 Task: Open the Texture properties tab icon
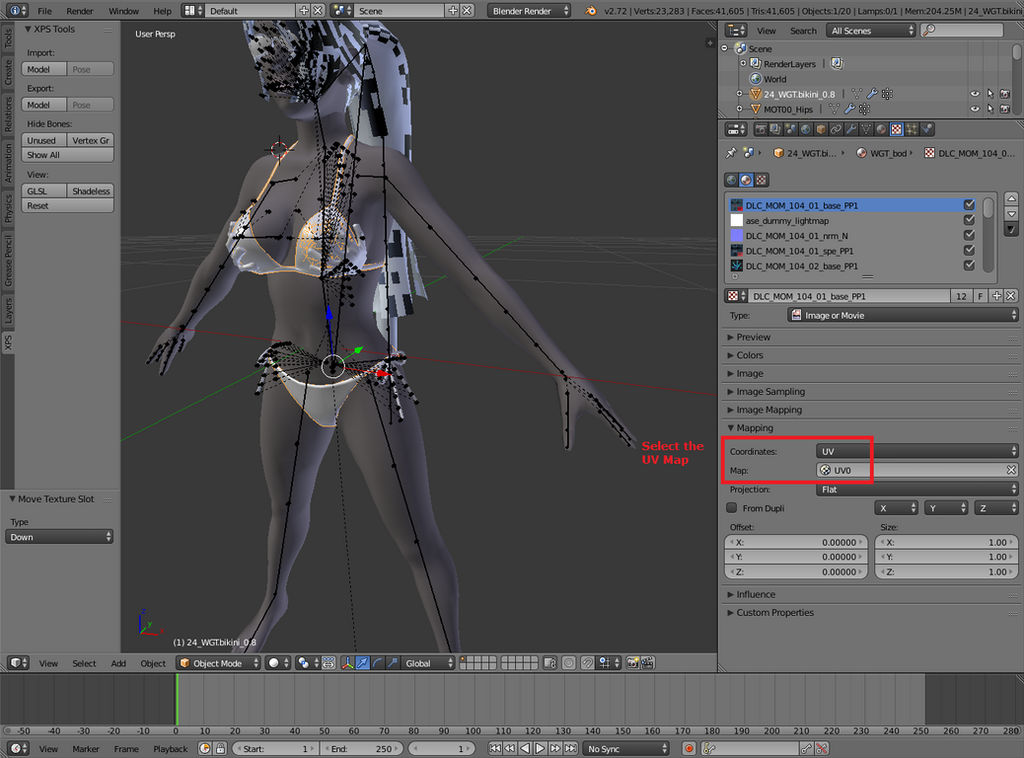click(896, 129)
